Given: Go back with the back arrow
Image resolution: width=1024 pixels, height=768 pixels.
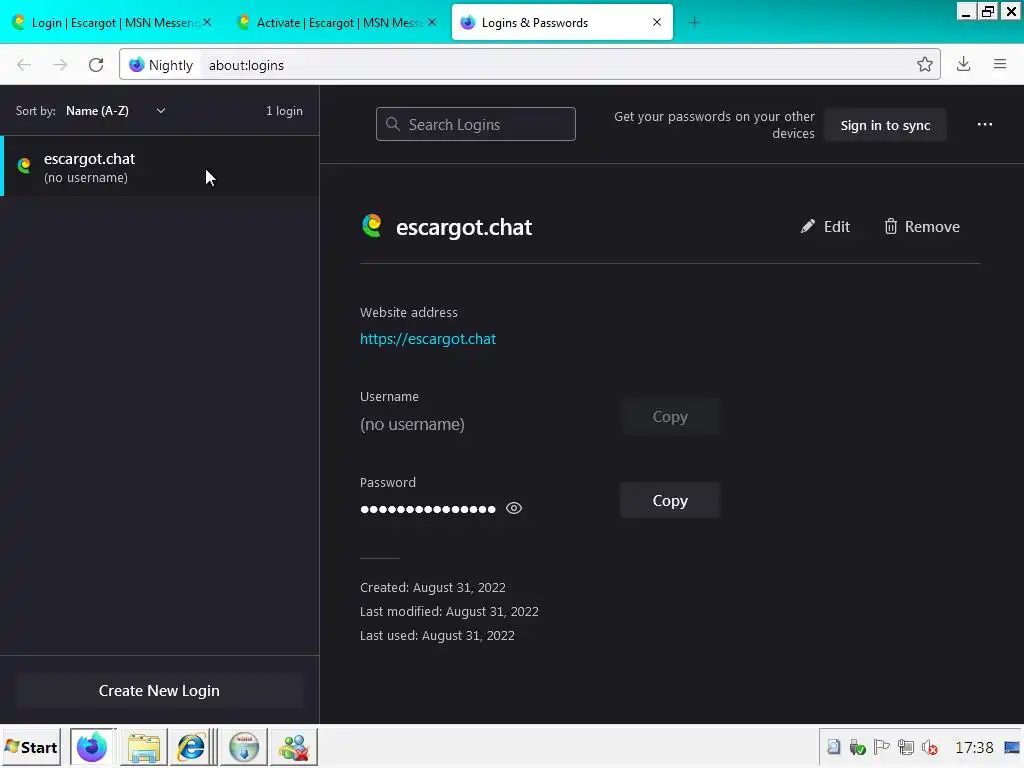Looking at the screenshot, I should [24, 65].
